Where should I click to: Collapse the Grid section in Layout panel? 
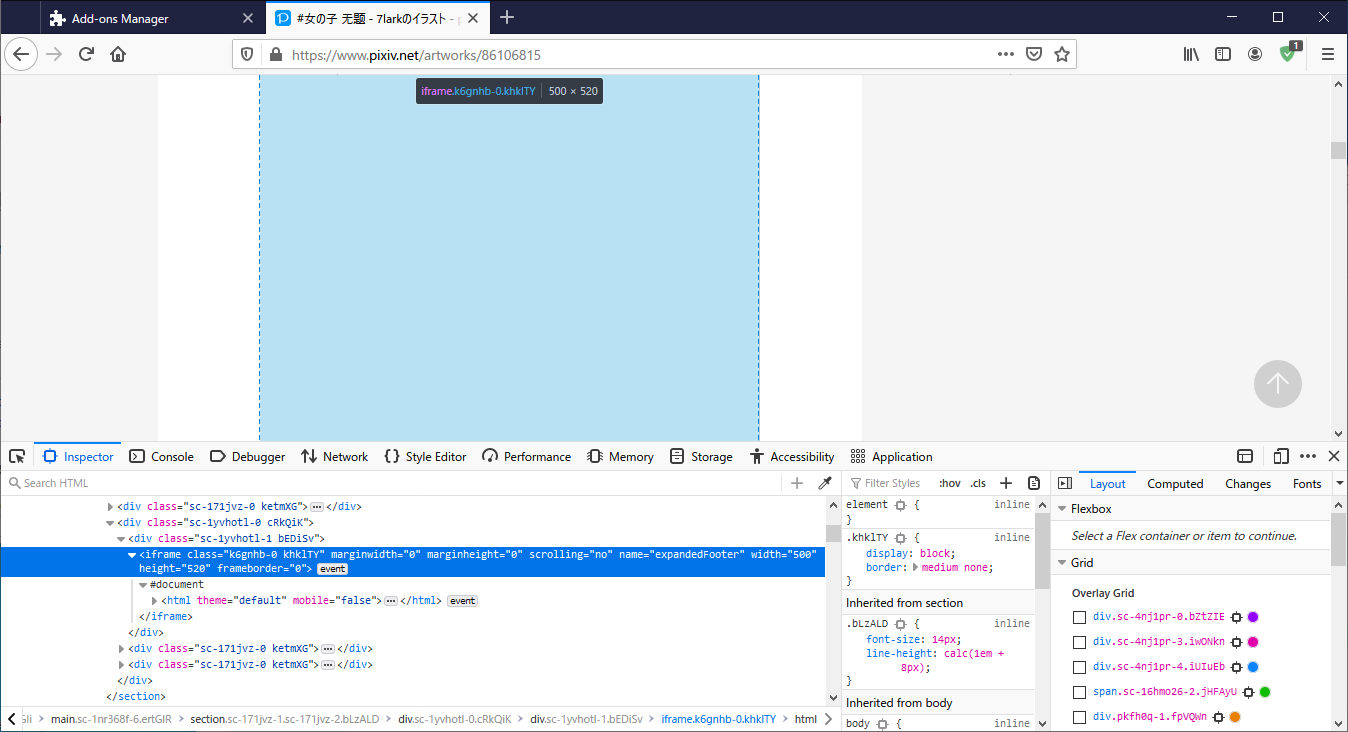(x=1061, y=562)
